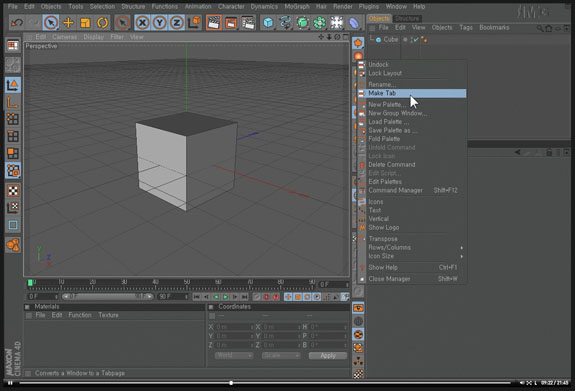
Task: Select the model tool in left palette
Action: pos(13,85)
